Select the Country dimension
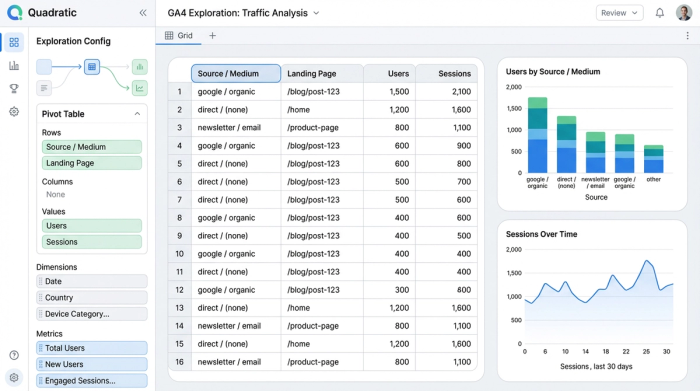Image resolution: width=700 pixels, height=391 pixels. 92,298
